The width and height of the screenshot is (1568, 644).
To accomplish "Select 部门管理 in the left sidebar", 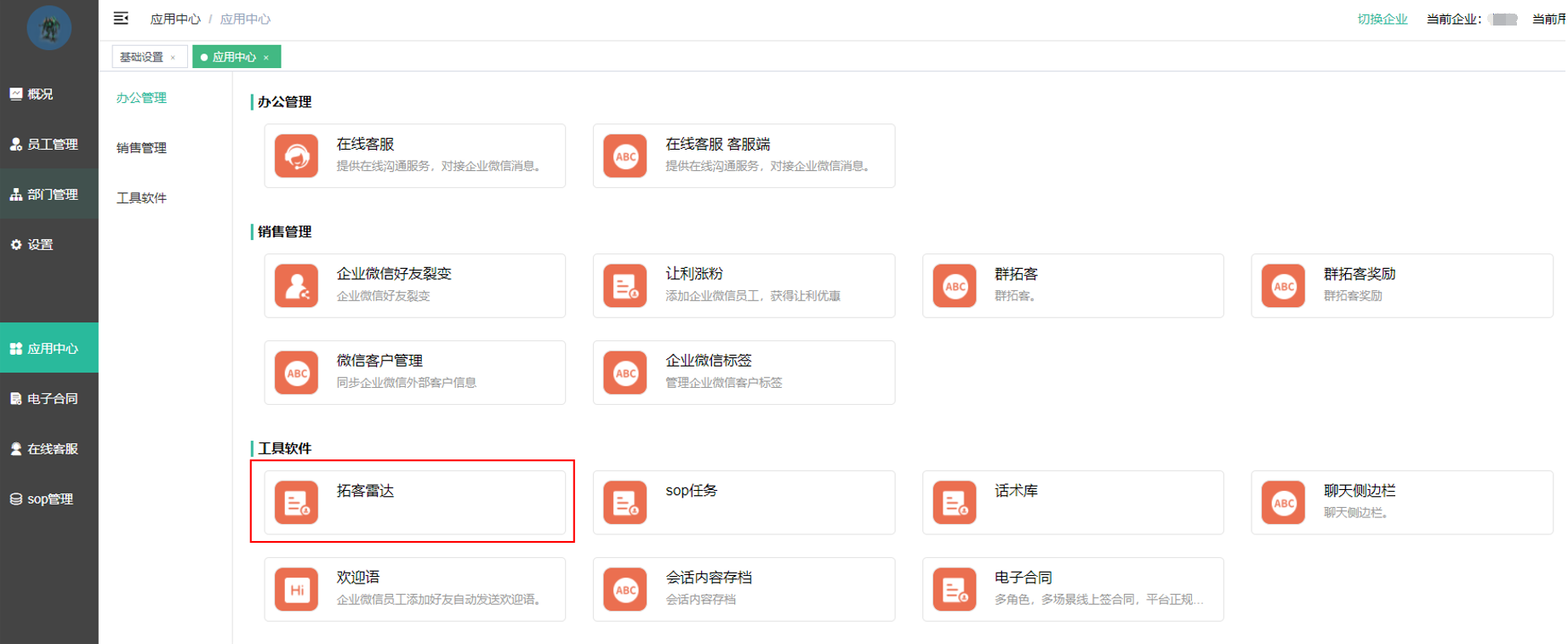I will (x=49, y=195).
